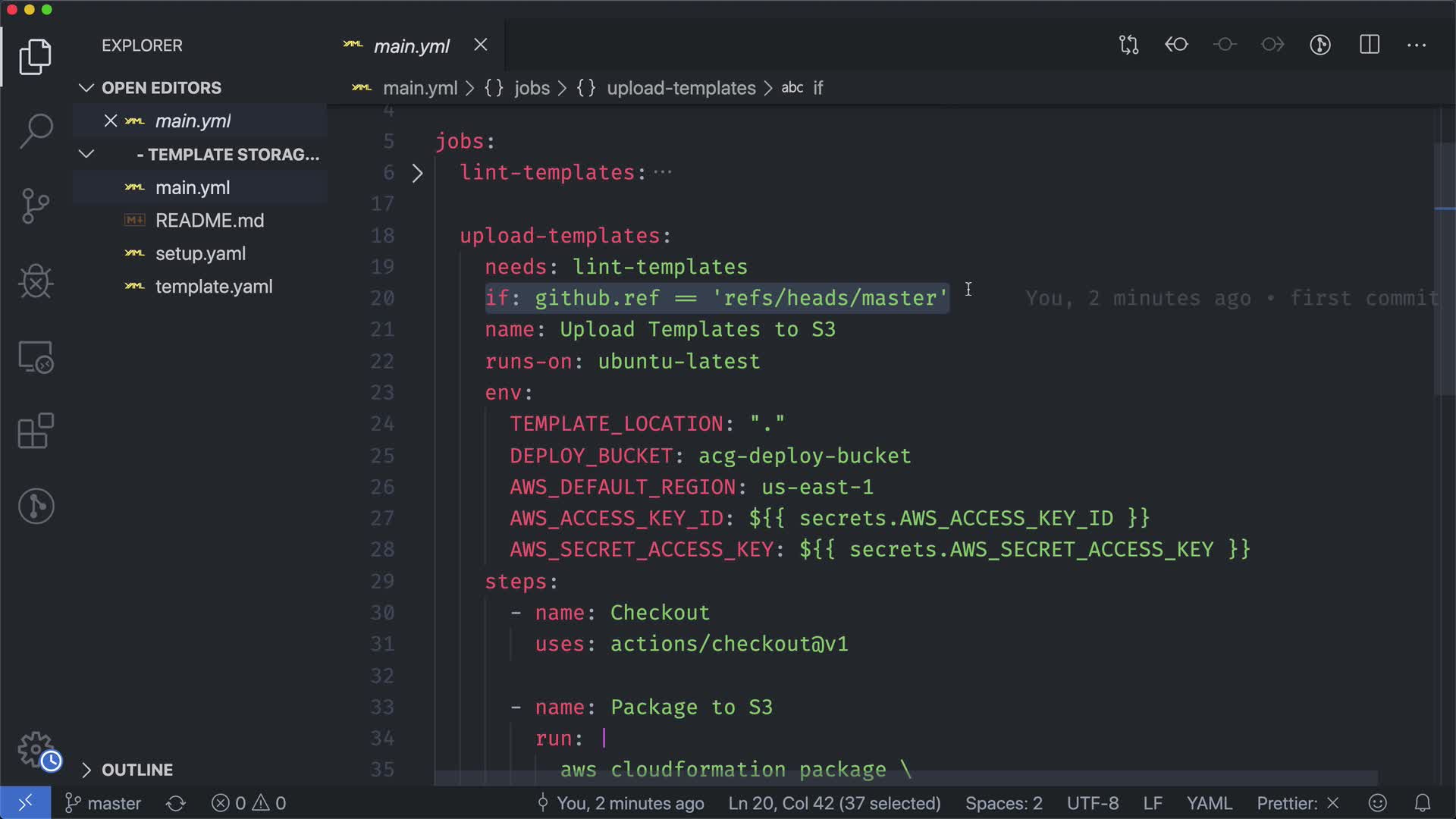Open README.md in the explorer
Image resolution: width=1456 pixels, height=819 pixels.
pos(209,221)
